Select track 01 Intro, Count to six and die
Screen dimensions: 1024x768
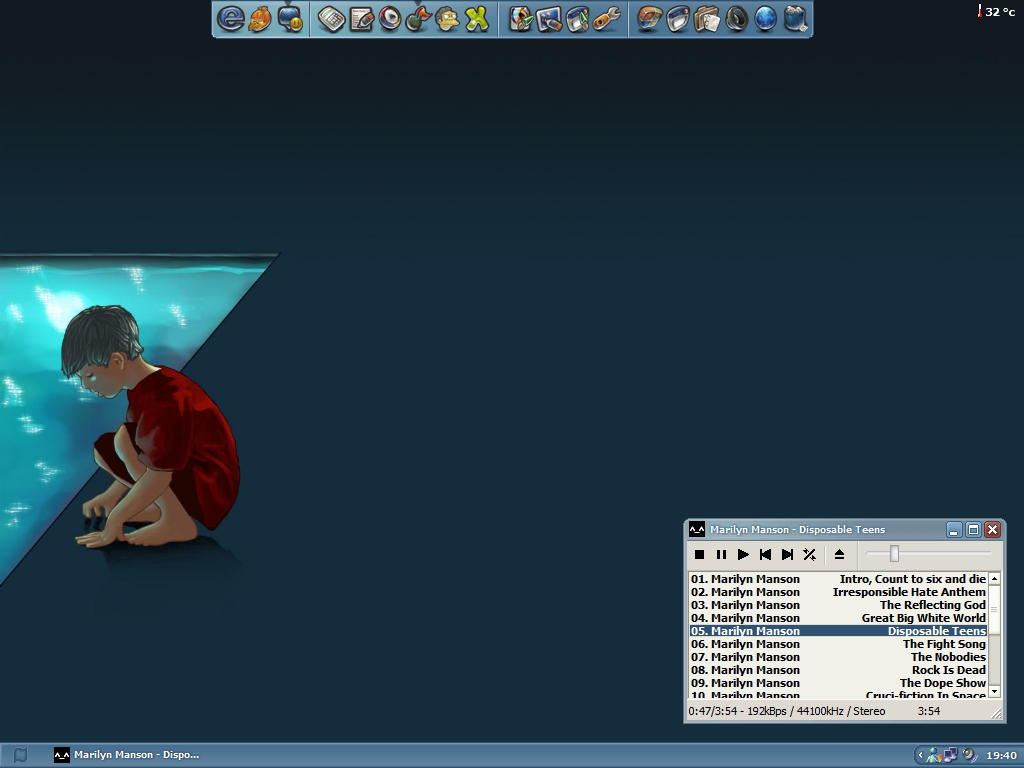click(x=838, y=579)
